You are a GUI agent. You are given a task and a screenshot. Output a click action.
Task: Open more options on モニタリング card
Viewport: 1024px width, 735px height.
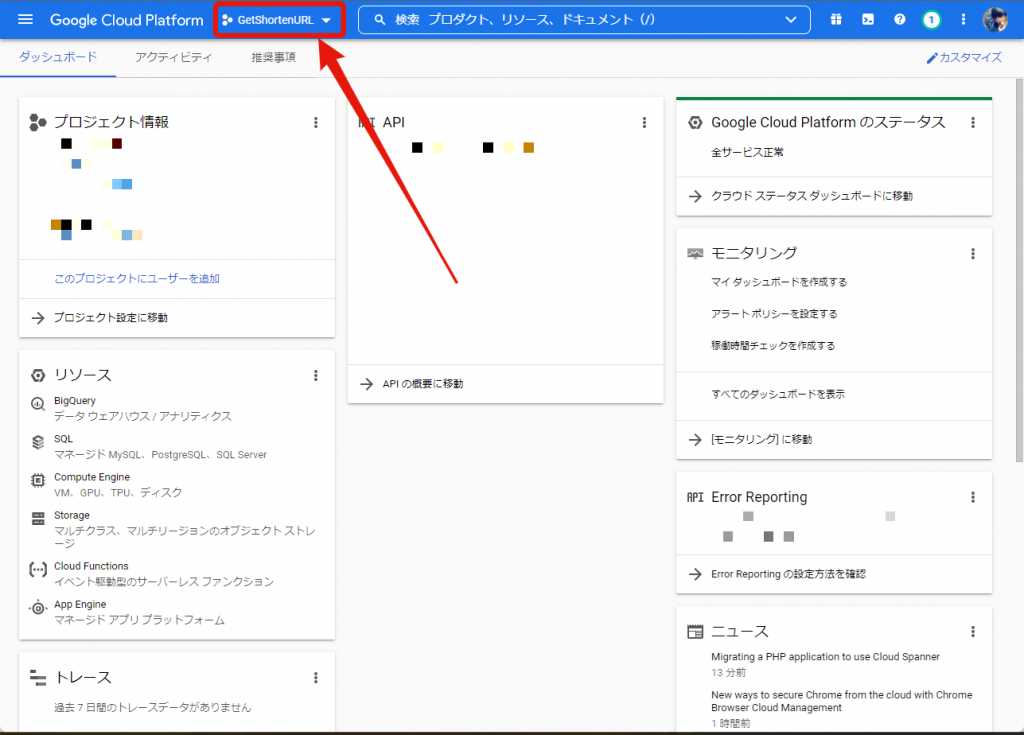pyautogui.click(x=973, y=254)
